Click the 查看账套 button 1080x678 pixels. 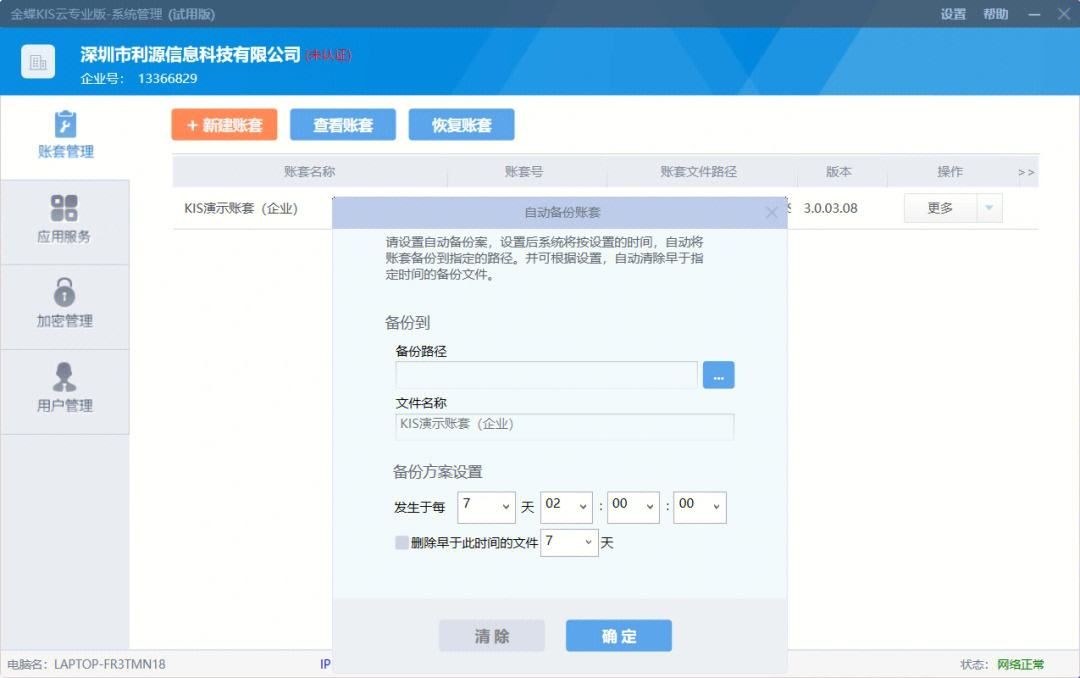[343, 125]
